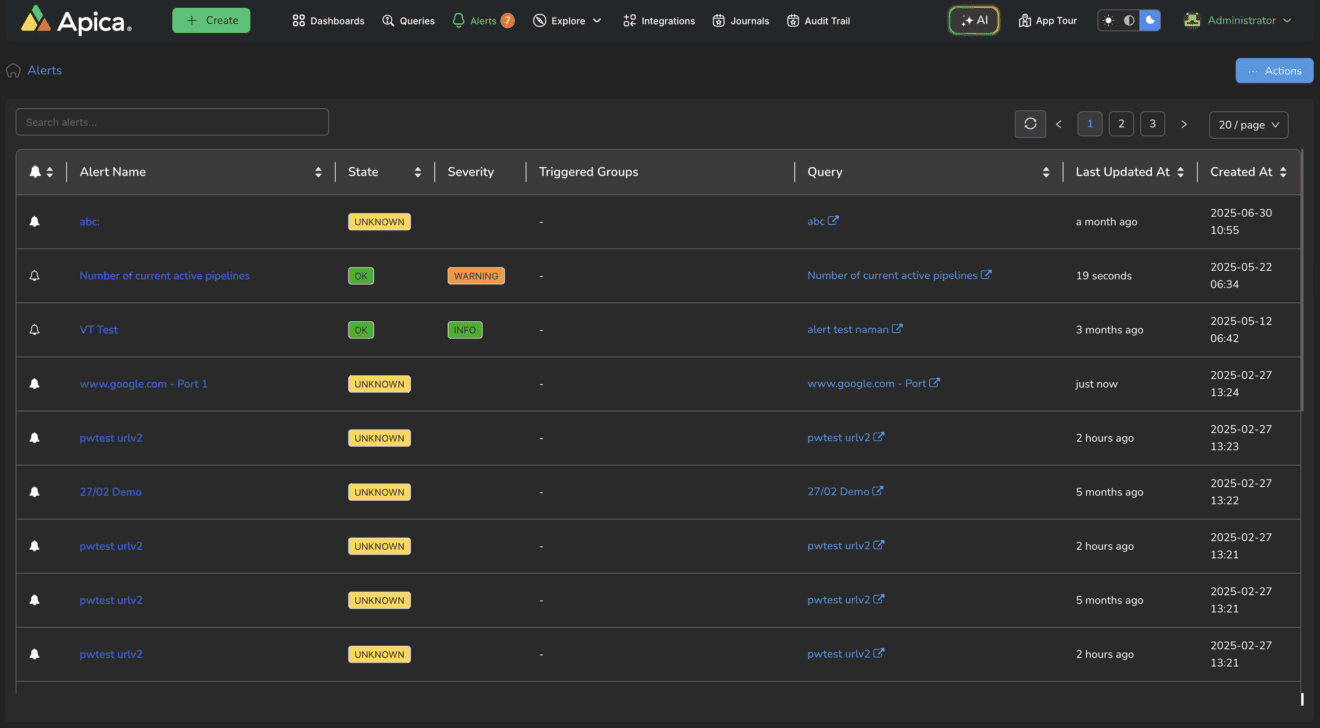Go to Audit Trail in navigation

click(818, 21)
